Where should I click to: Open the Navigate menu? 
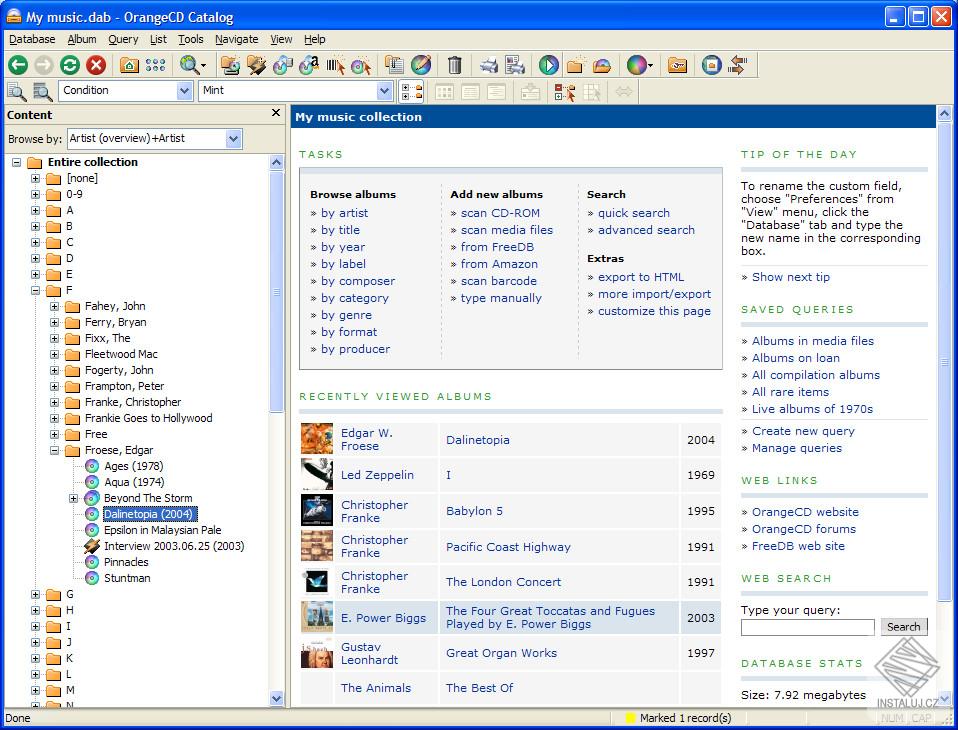click(x=236, y=39)
